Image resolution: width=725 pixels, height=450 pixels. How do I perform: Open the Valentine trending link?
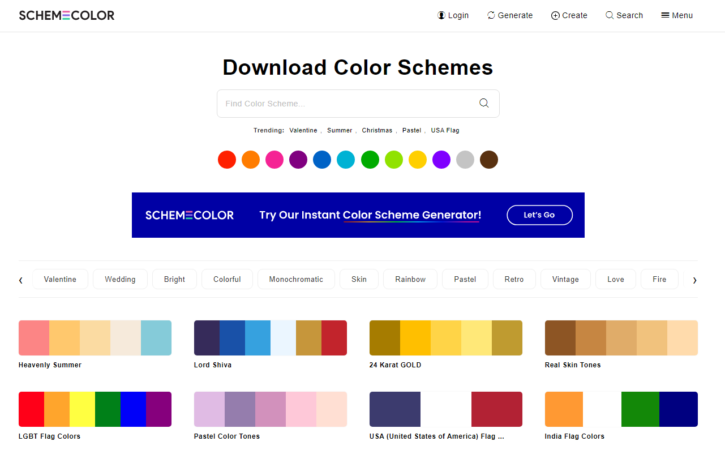click(303, 130)
